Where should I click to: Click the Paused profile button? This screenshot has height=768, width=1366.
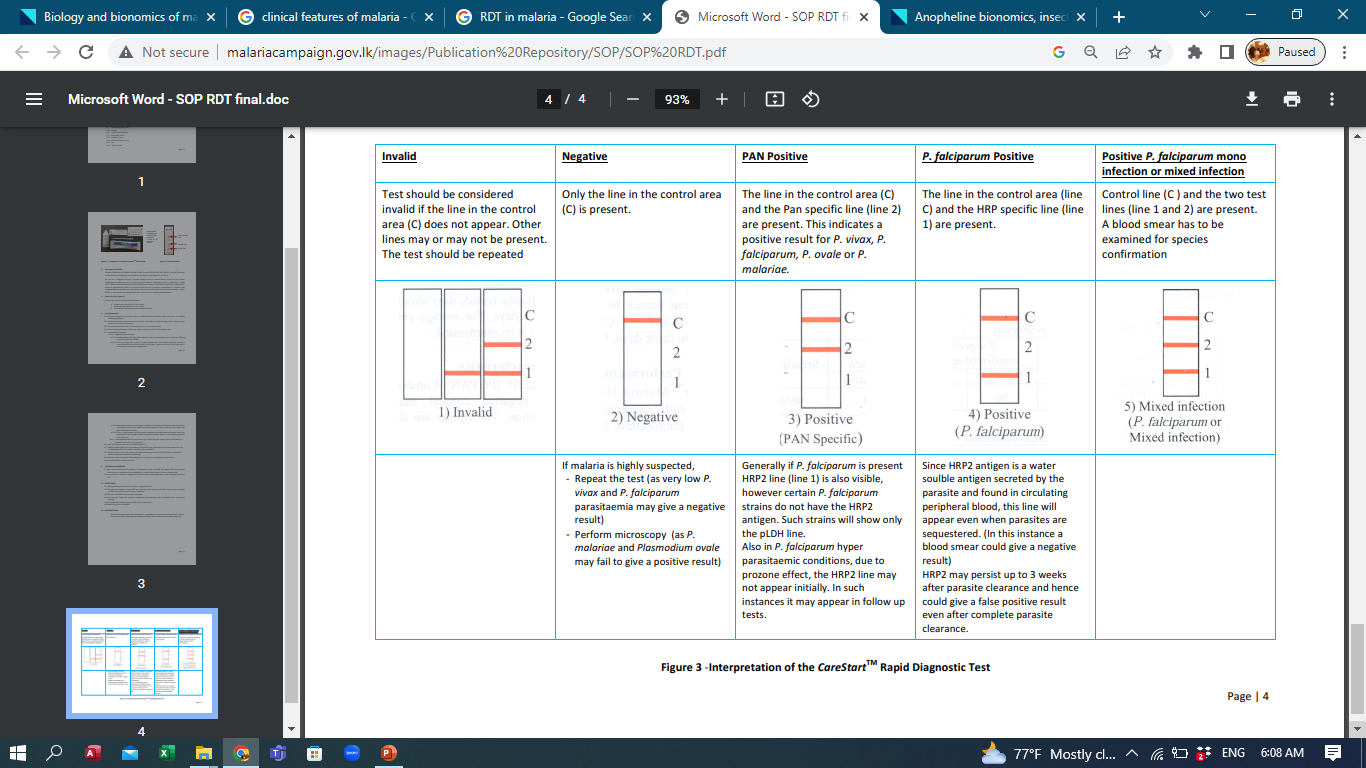pyautogui.click(x=1285, y=52)
